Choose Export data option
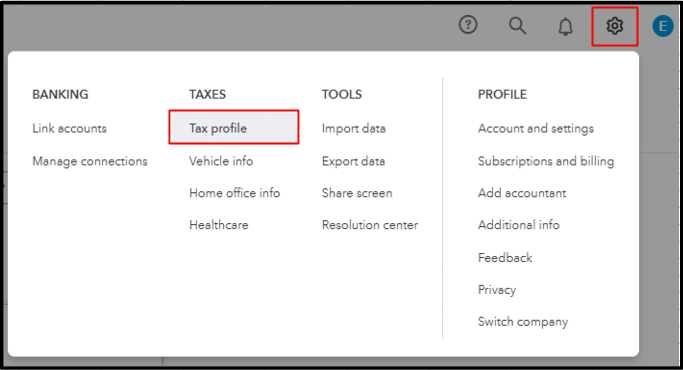This screenshot has height=370, width=683. [353, 161]
